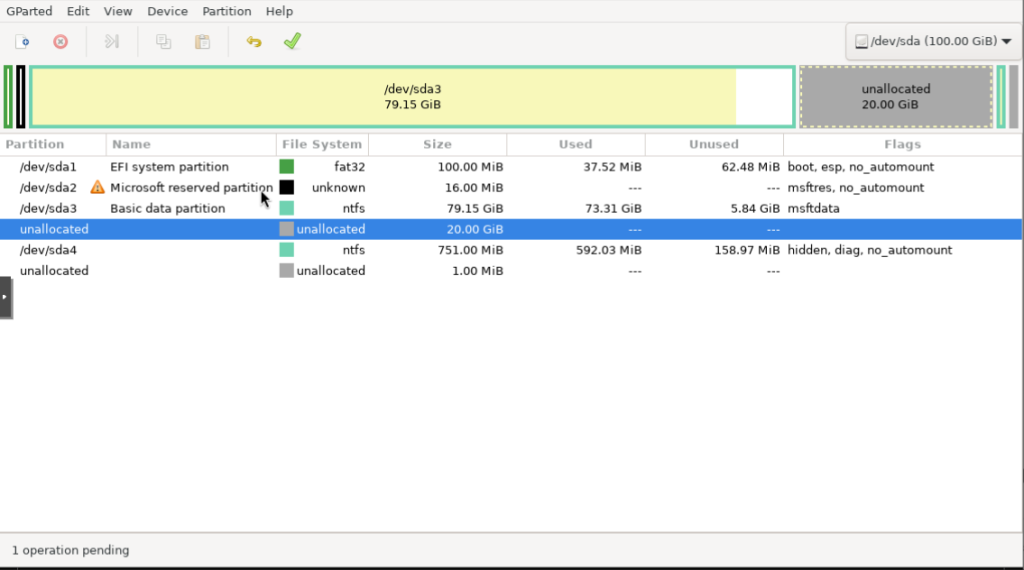Click the Resize/Move toolbar icon
Viewport: 1024px width, 570px height.
112,42
